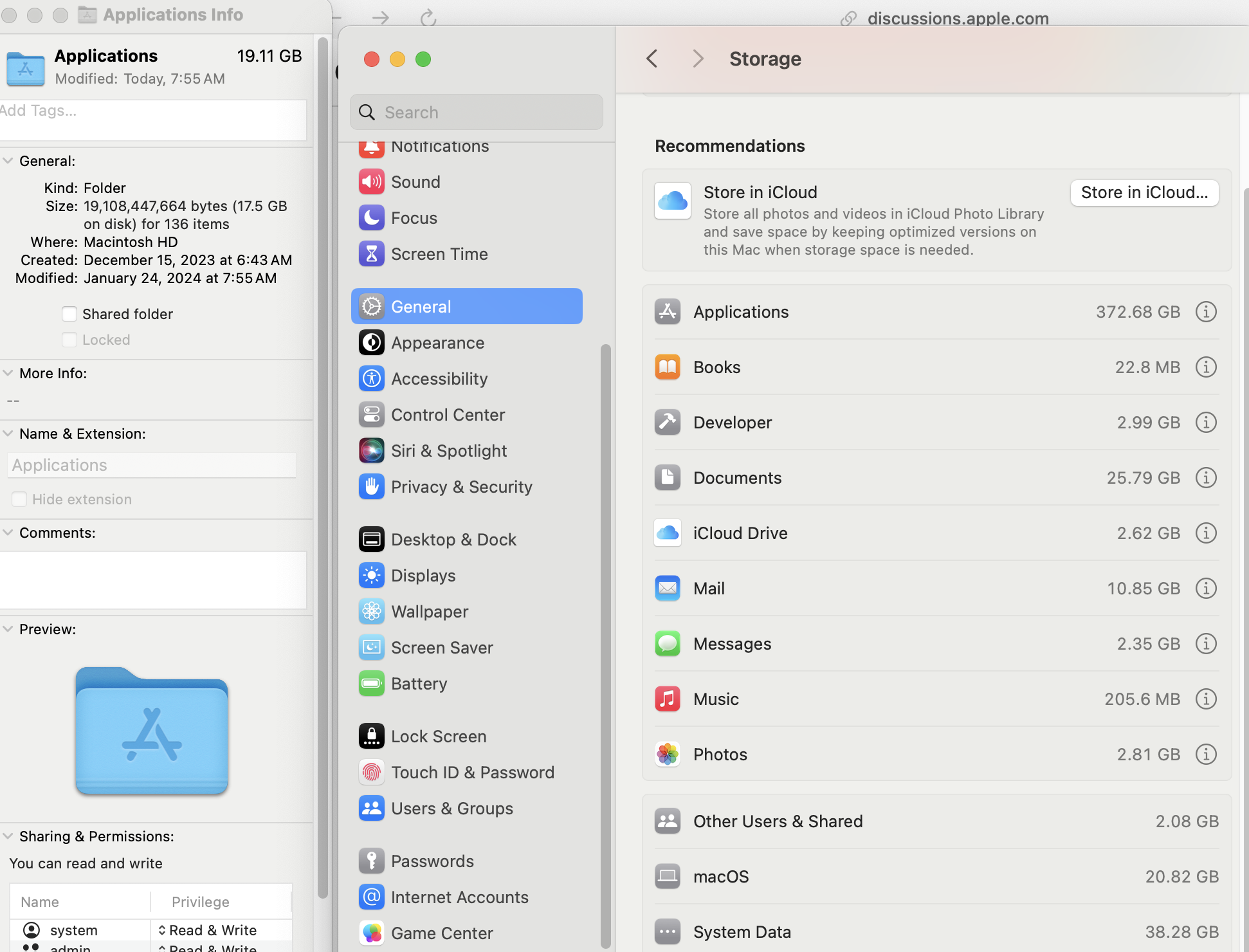
Task: Collapse the Sharing & Permissions section
Action: [8, 836]
